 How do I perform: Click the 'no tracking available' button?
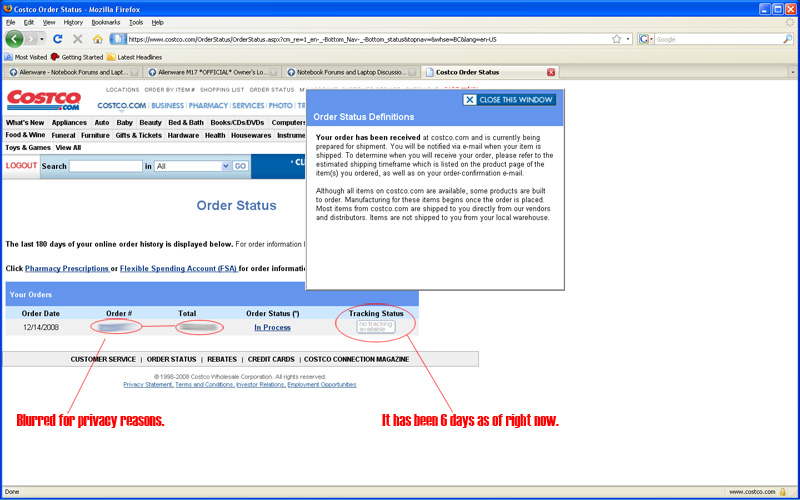pyautogui.click(x=376, y=327)
